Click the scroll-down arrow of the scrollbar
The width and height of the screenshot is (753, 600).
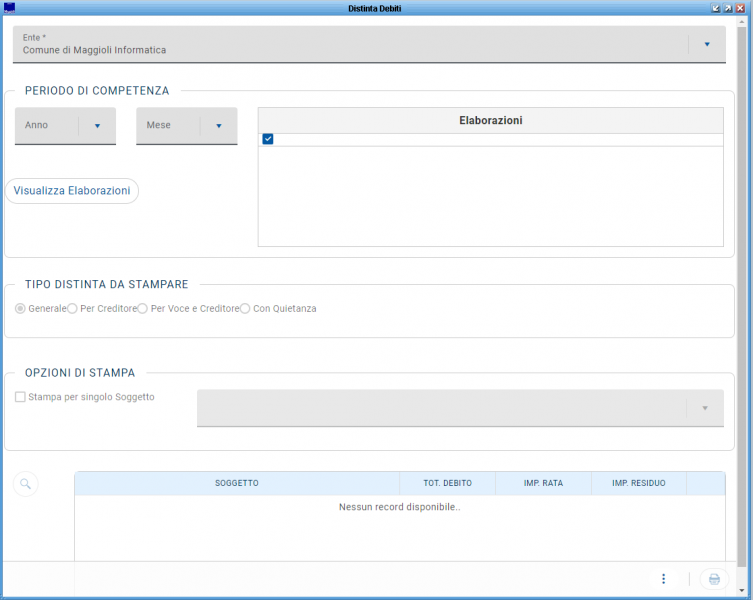(x=742, y=589)
